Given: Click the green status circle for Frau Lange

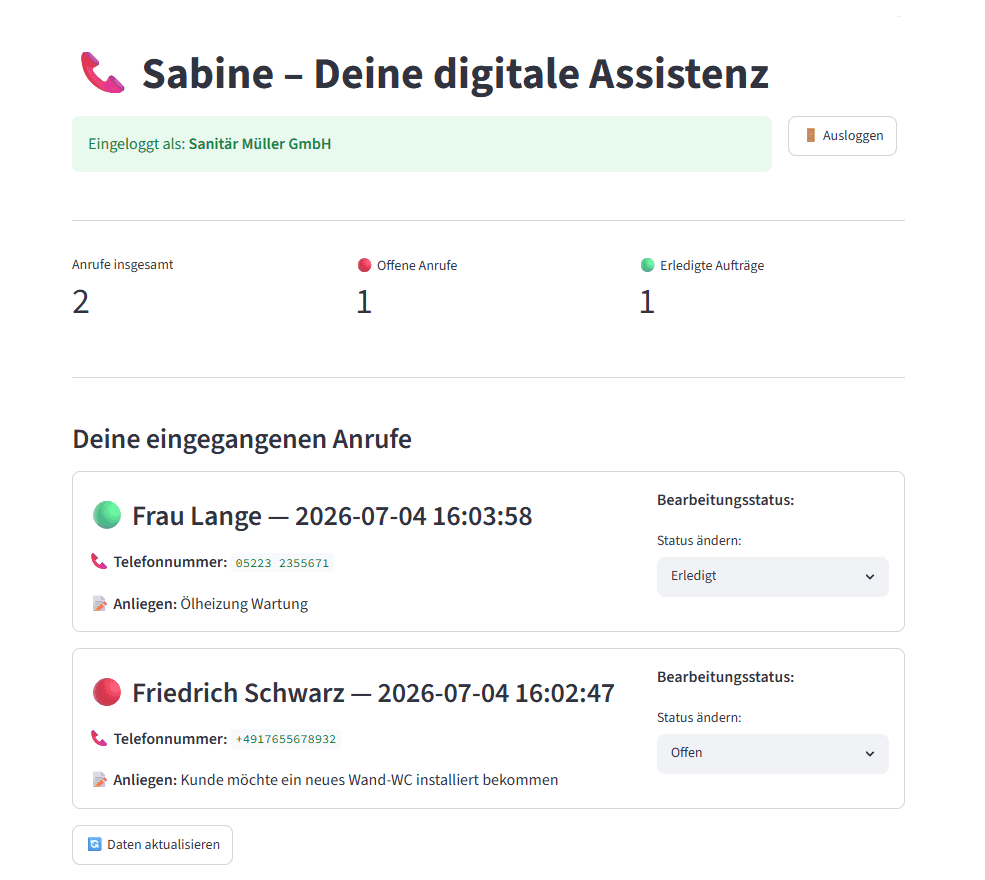Looking at the screenshot, I should [107, 515].
